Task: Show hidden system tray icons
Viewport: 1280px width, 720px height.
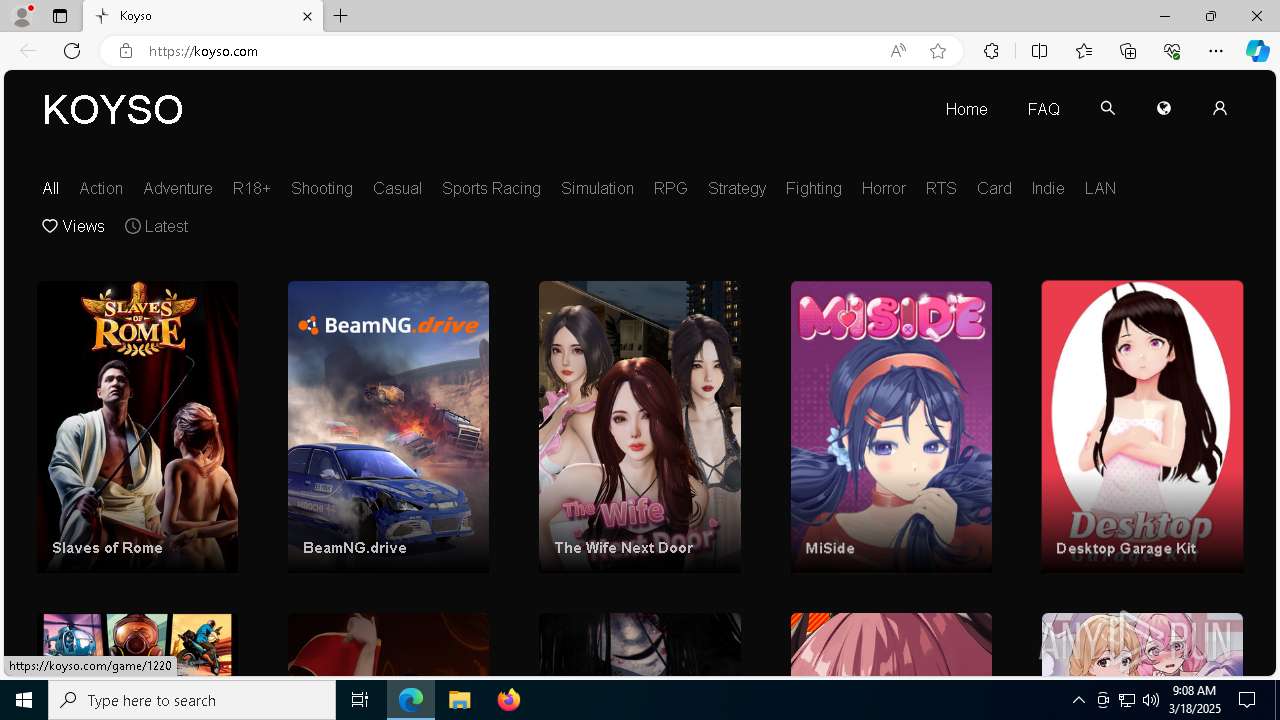Action: click(x=1078, y=700)
